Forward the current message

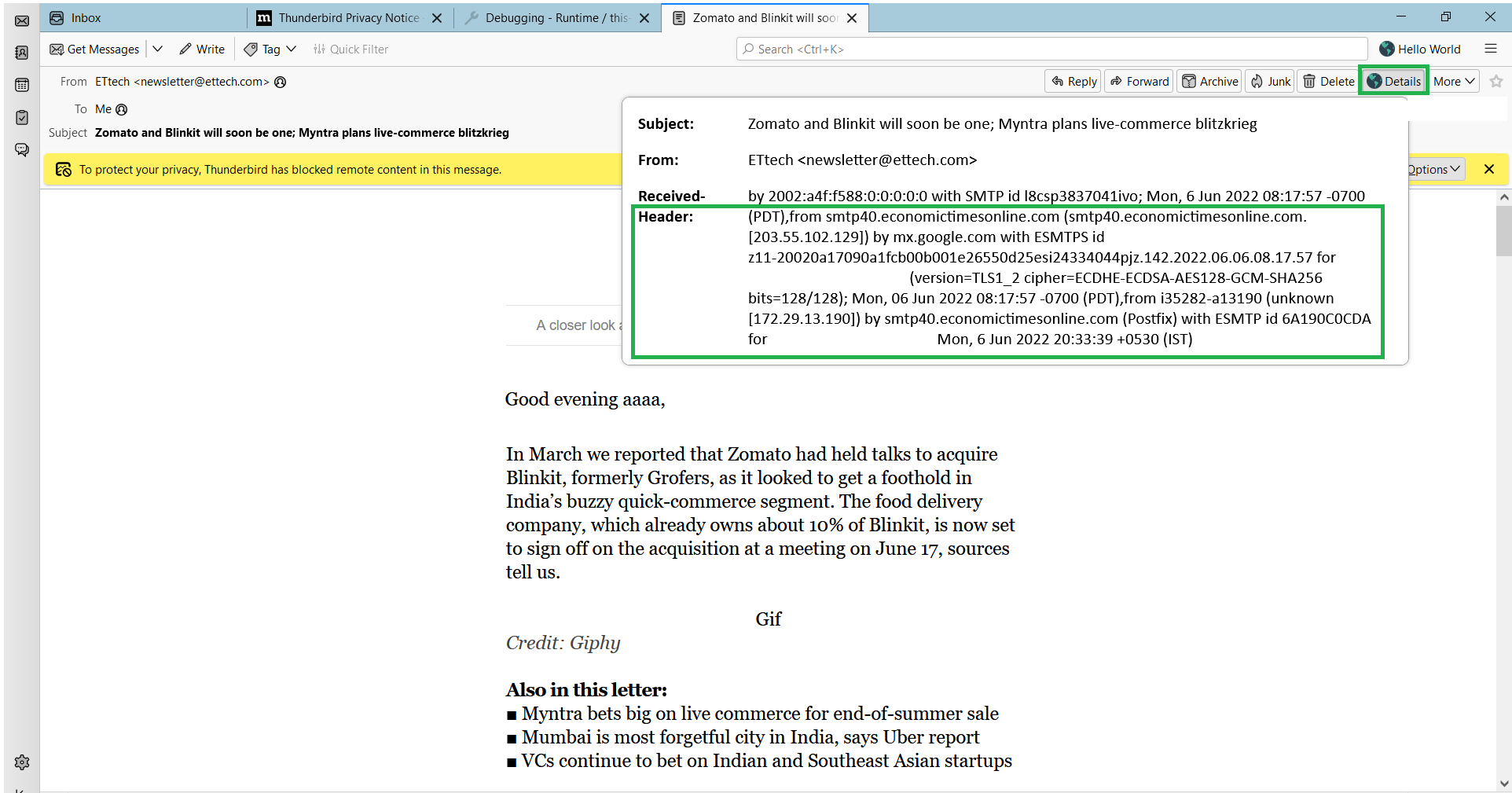click(x=1138, y=81)
